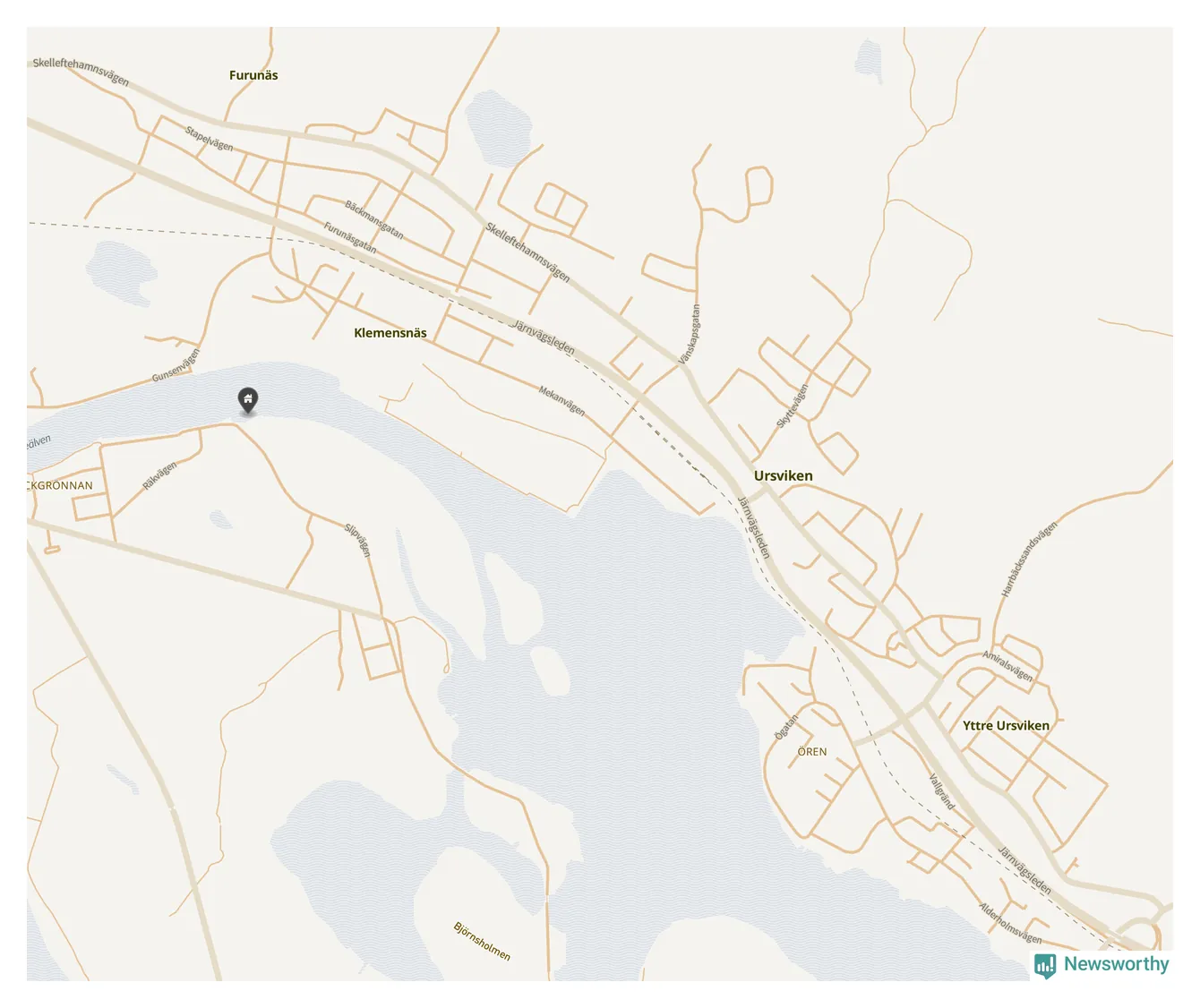Select the Klemensnäs place label
The height and width of the screenshot is (1008, 1200).
click(x=390, y=333)
